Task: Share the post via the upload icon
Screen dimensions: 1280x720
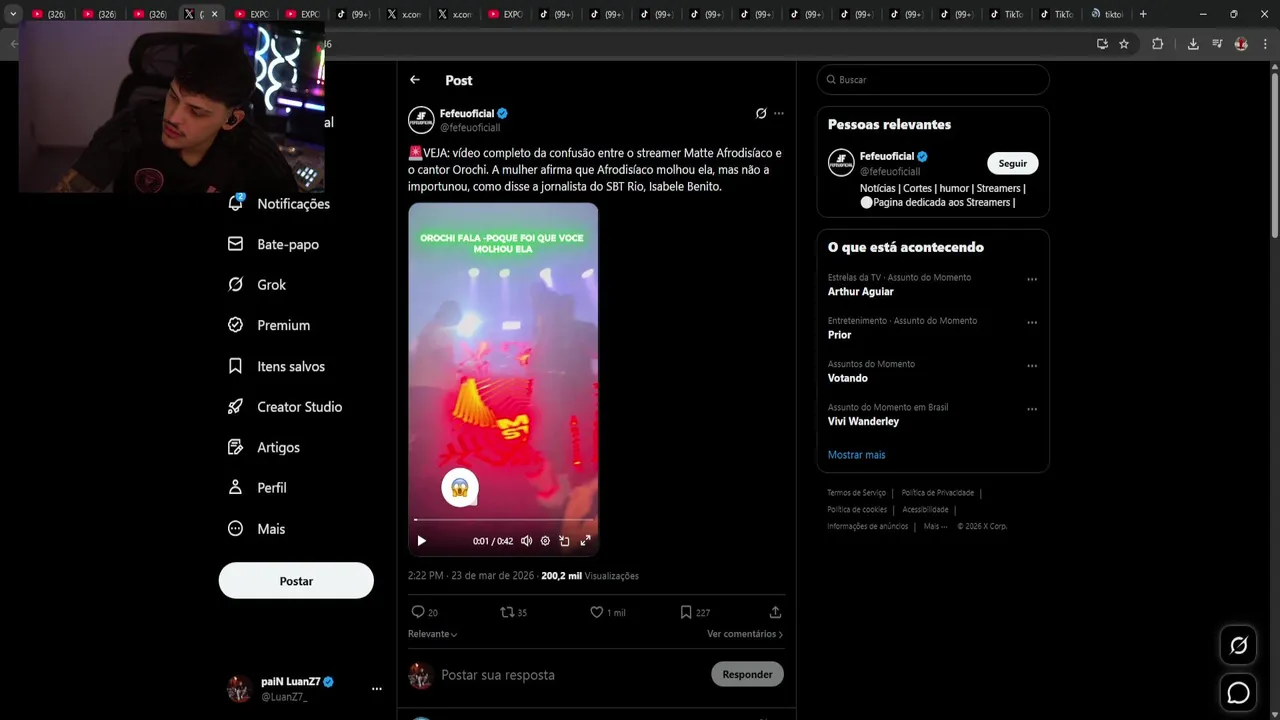Action: pyautogui.click(x=775, y=612)
